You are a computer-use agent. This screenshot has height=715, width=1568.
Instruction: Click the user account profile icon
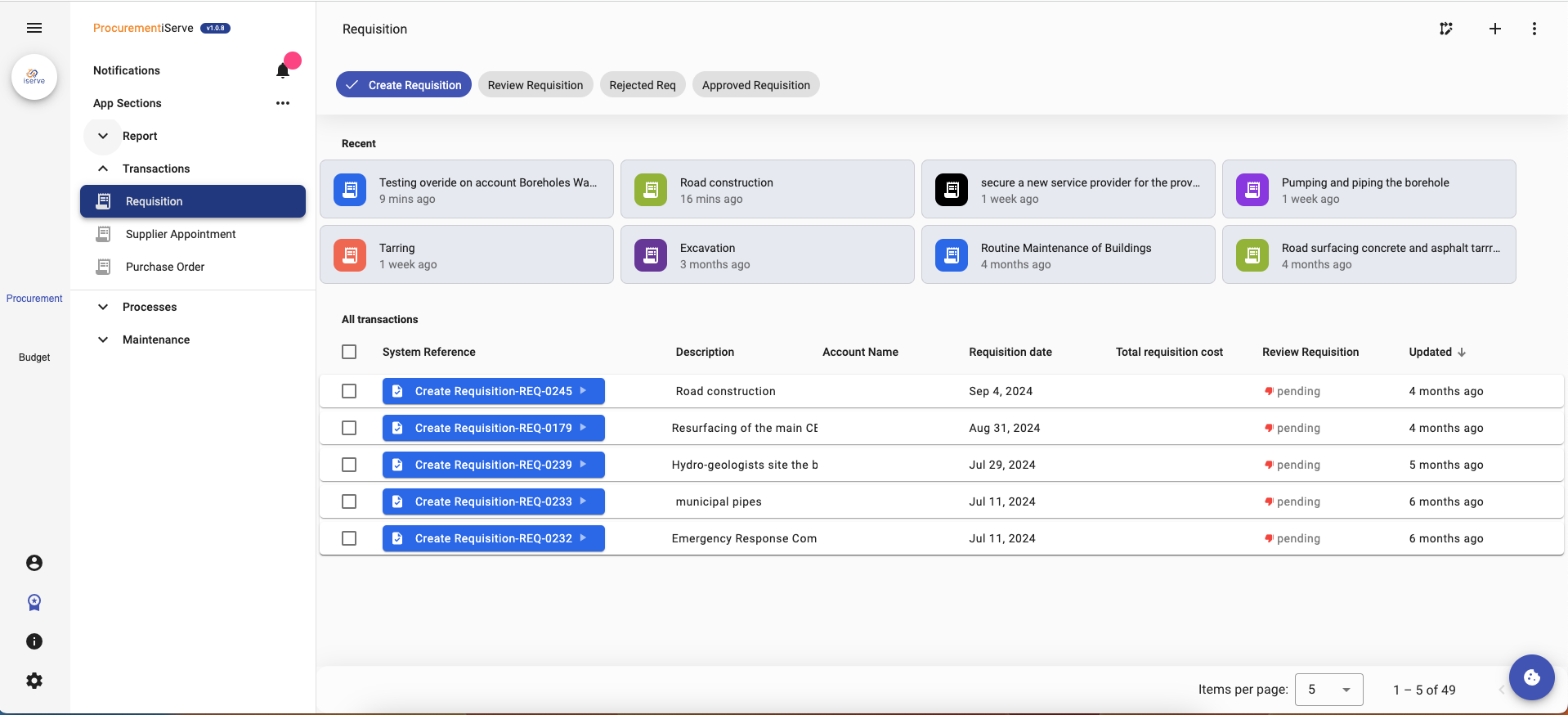[34, 563]
